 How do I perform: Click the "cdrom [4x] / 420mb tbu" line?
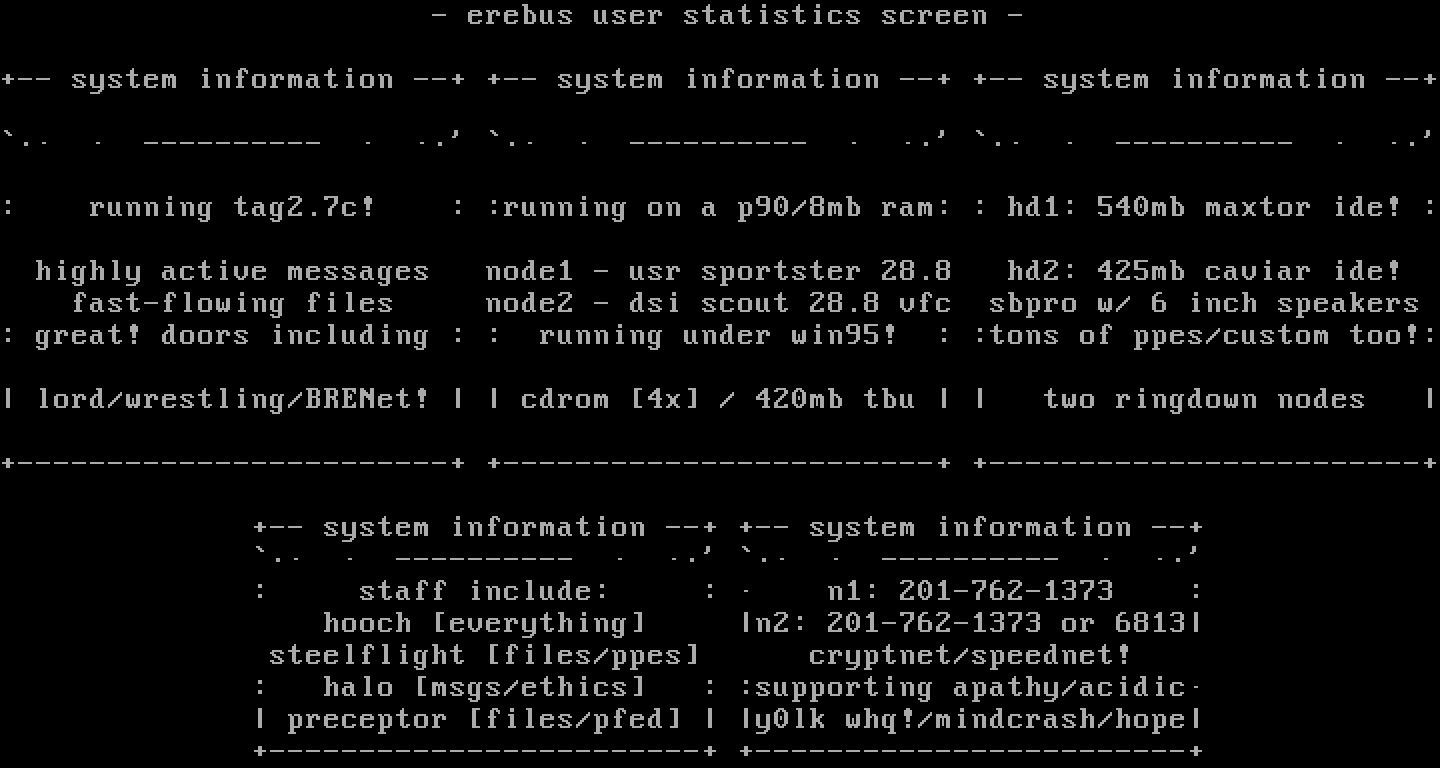coord(718,400)
